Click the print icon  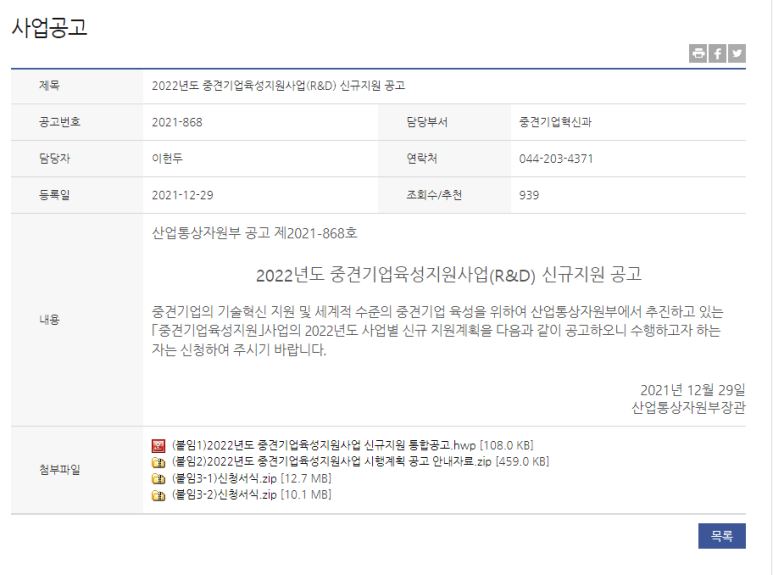(698, 53)
